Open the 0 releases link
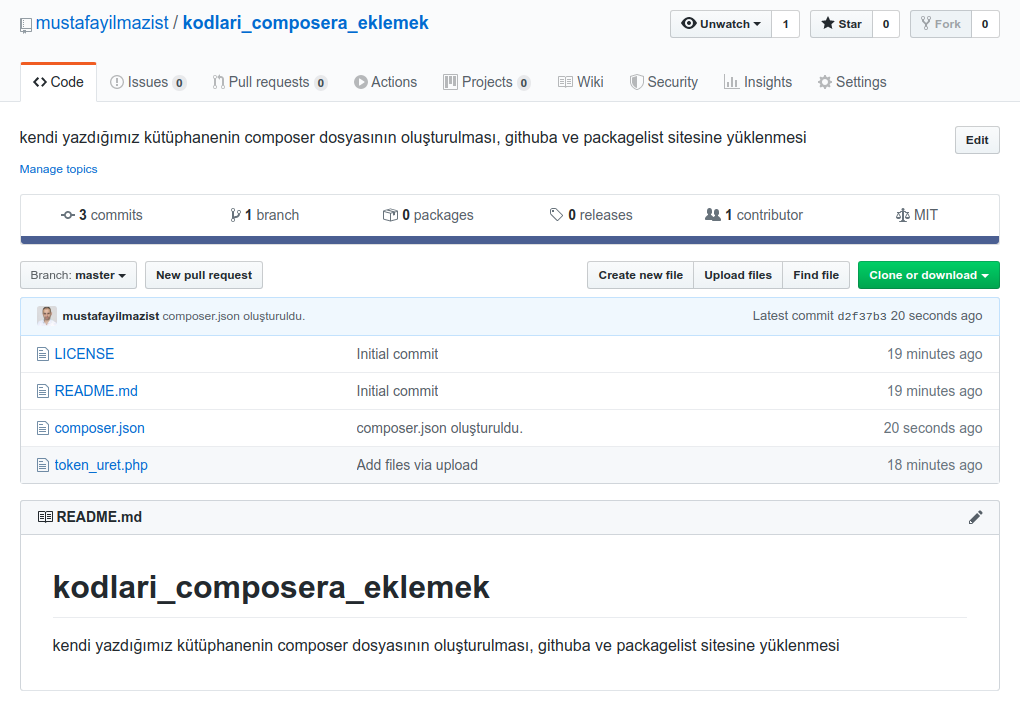The height and width of the screenshot is (727, 1020). coord(591,215)
